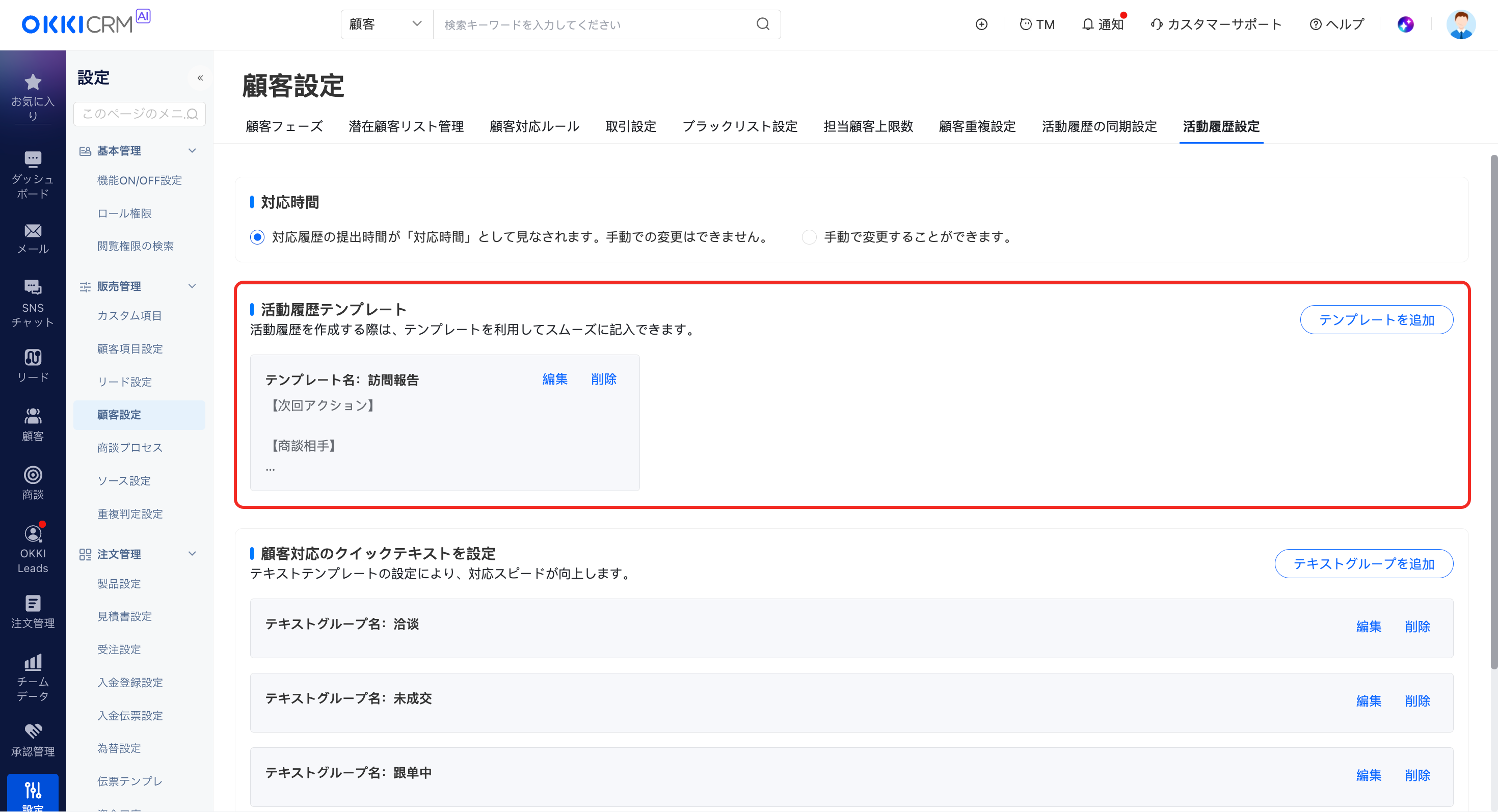Open the SNSチャット icon
Image resolution: width=1498 pixels, height=812 pixels.
pos(33,287)
